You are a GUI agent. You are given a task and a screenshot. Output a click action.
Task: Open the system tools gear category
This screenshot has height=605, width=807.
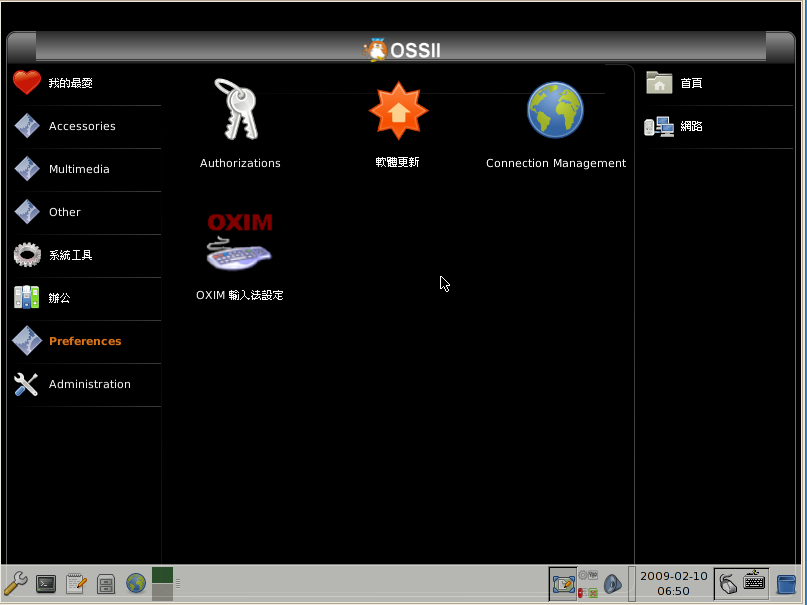[70, 255]
